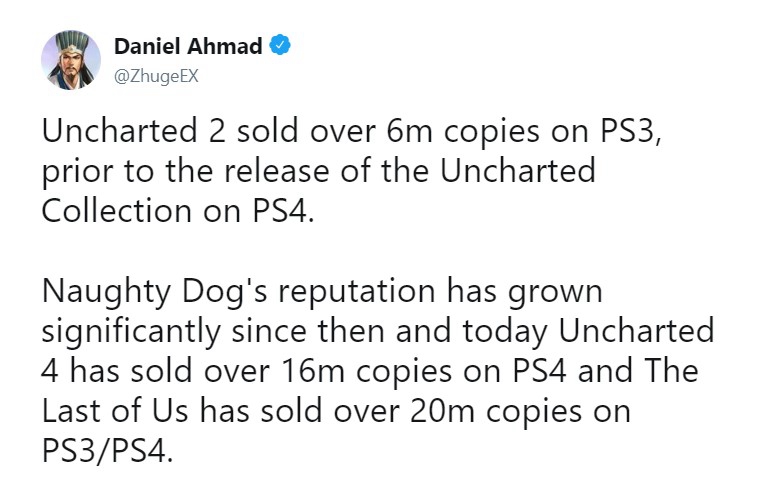Click the words "Uncharted 2" in the tweet
The width and height of the screenshot is (764, 484).
pyautogui.click(x=134, y=131)
